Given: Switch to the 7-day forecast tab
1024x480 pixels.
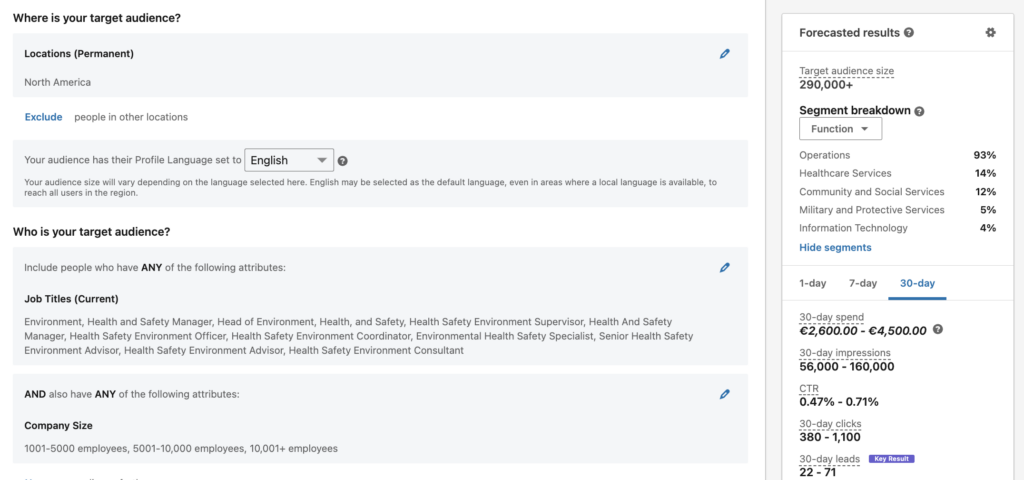Looking at the screenshot, I should (863, 284).
